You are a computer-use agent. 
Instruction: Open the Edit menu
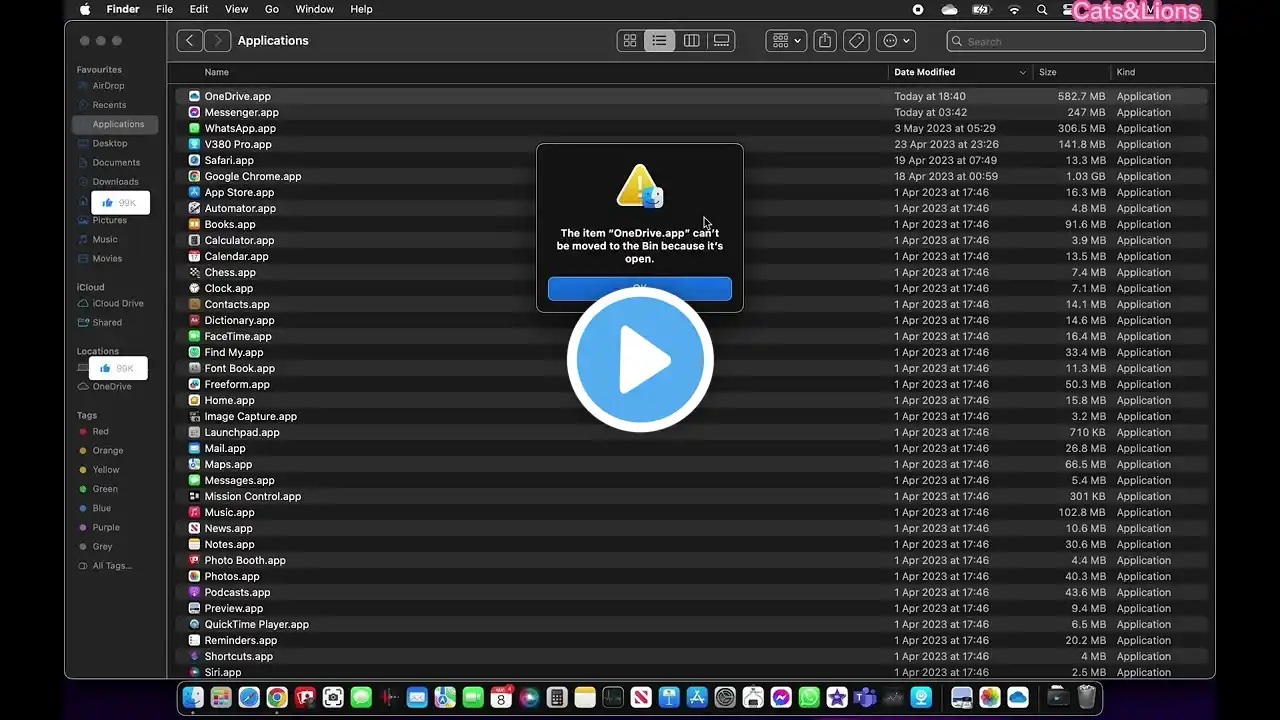(199, 9)
